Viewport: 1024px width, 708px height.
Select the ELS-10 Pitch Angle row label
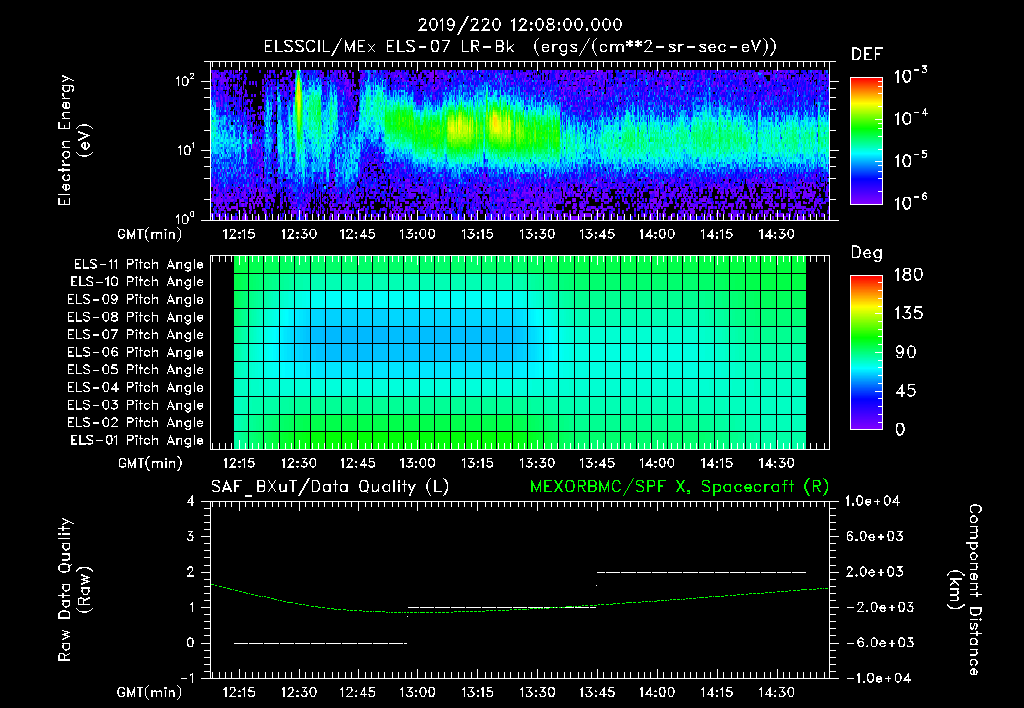click(x=137, y=282)
